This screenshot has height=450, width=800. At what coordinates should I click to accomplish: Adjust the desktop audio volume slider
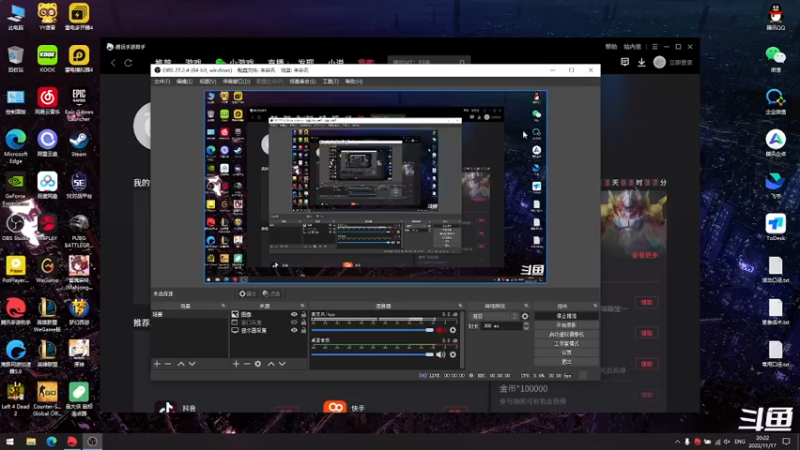pos(372,355)
